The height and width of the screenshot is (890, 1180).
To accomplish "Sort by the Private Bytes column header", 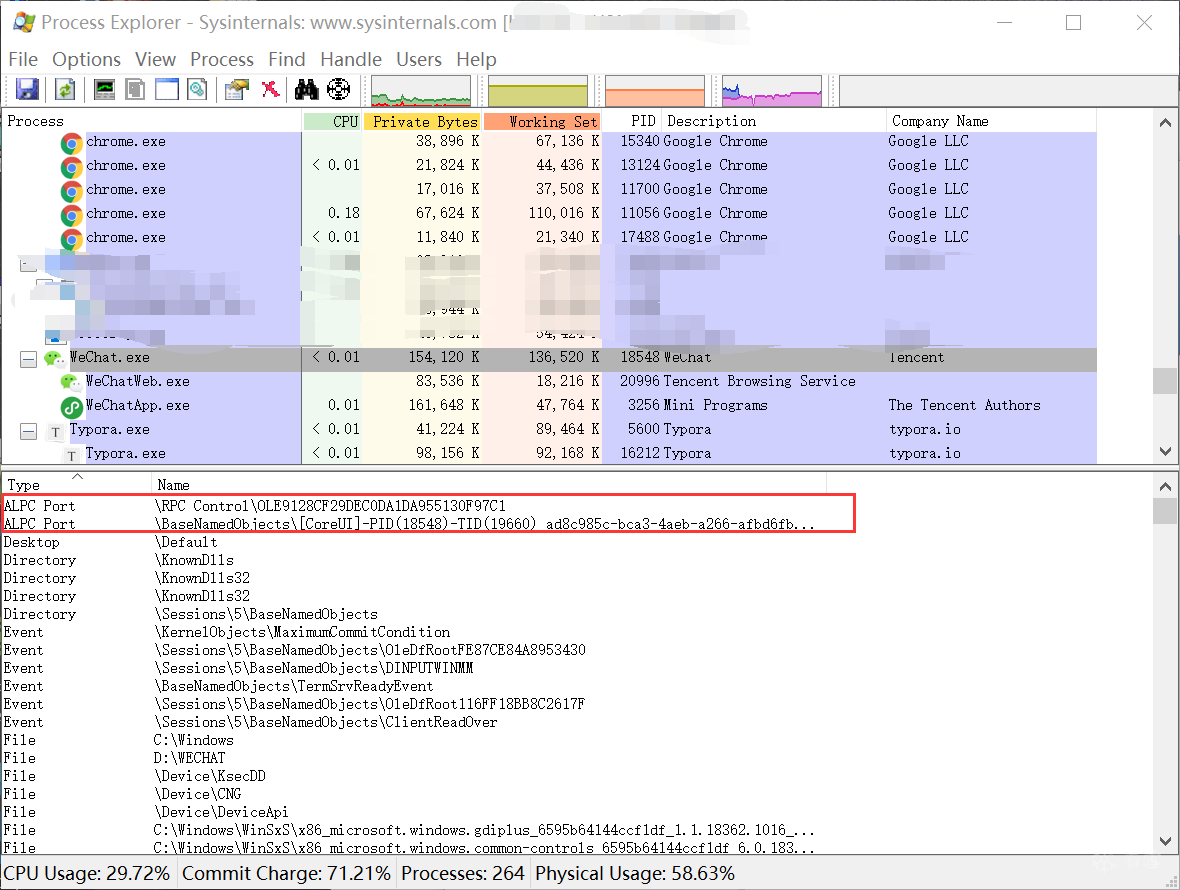I will pyautogui.click(x=422, y=121).
